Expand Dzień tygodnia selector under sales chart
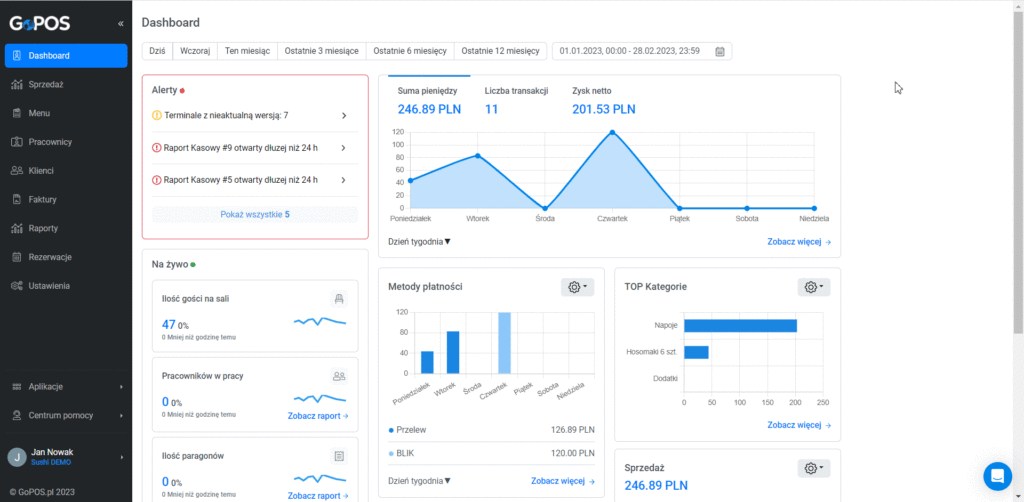The image size is (1024, 502). point(419,242)
